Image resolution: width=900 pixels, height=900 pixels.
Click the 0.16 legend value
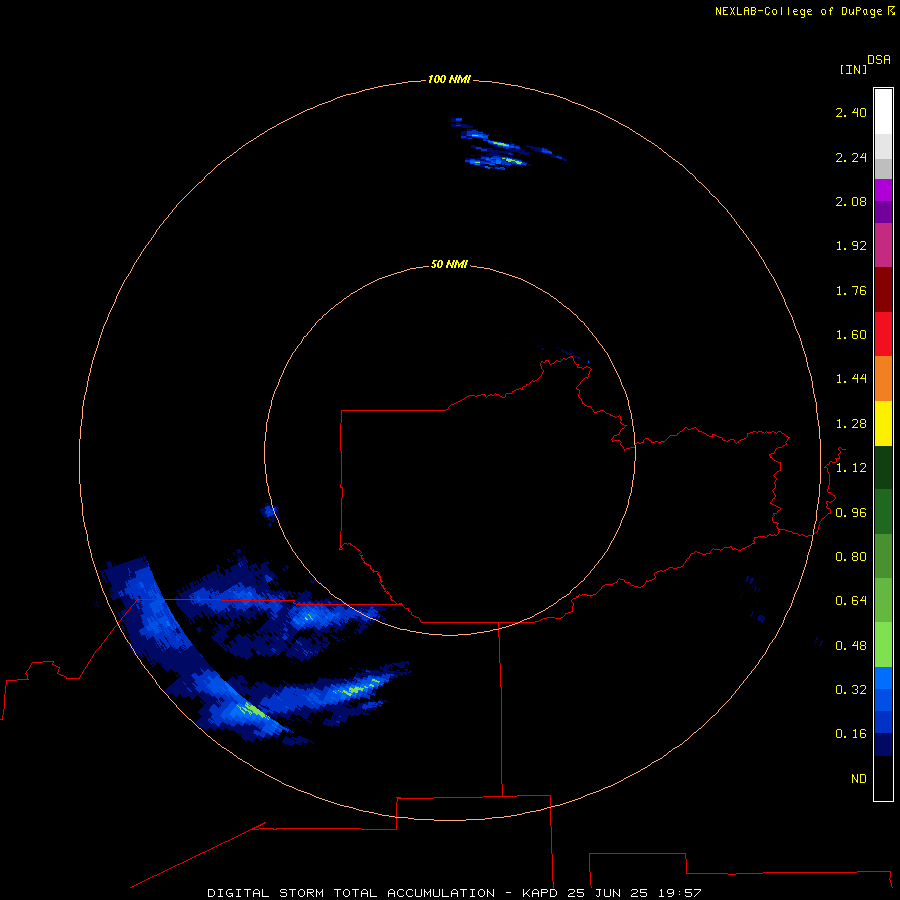pos(851,734)
